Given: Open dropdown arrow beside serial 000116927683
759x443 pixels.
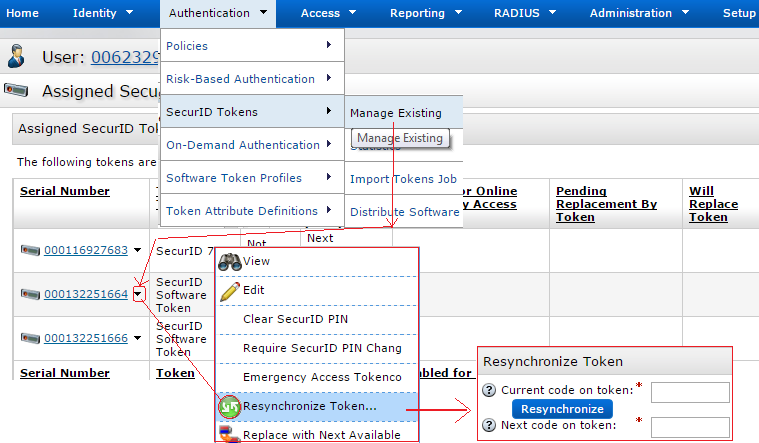Looking at the screenshot, I should pos(137,251).
